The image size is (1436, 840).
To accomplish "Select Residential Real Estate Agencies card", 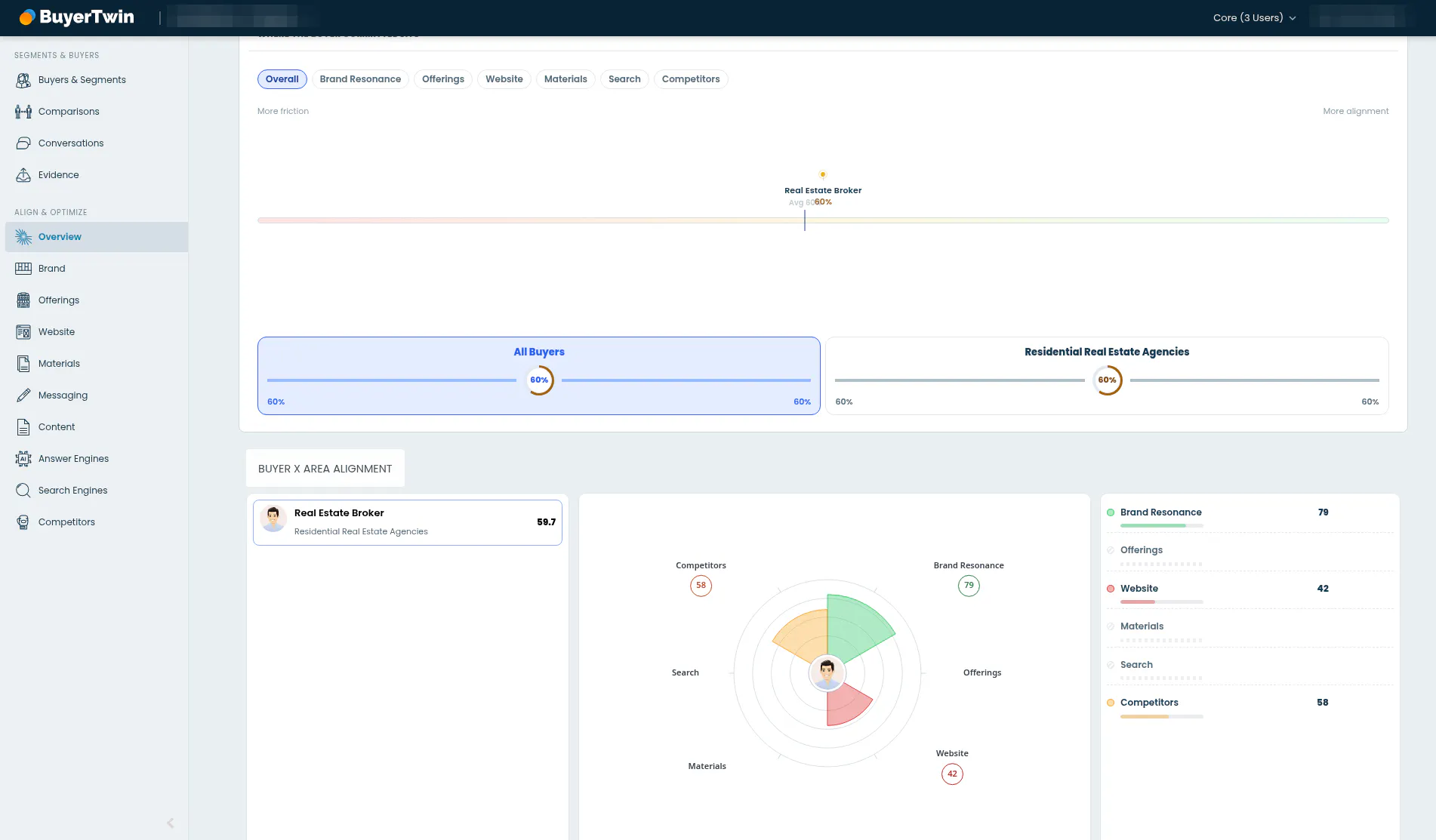I will tap(1107, 376).
